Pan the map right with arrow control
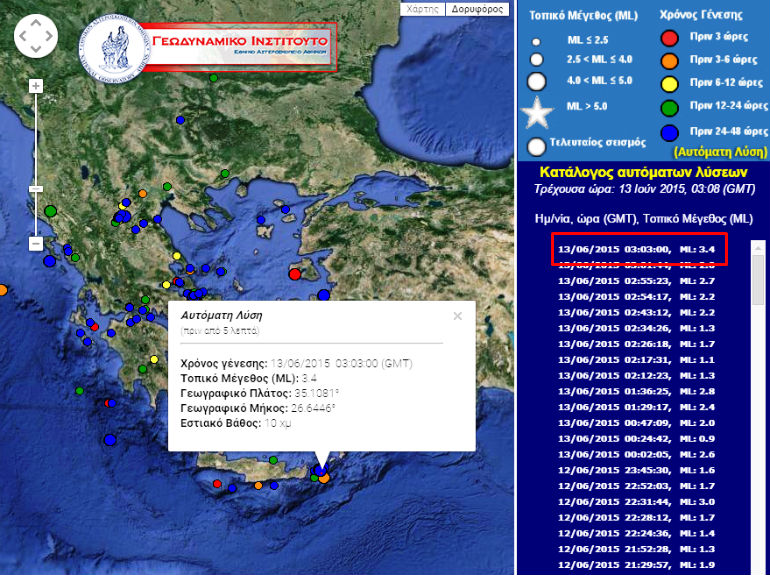This screenshot has height=575, width=770. click(x=50, y=38)
